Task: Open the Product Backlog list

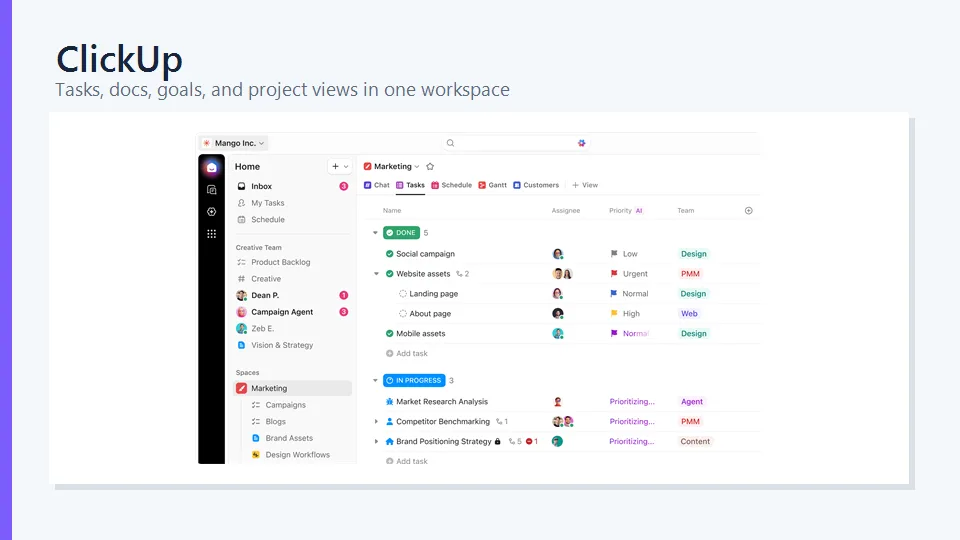Action: click(280, 262)
